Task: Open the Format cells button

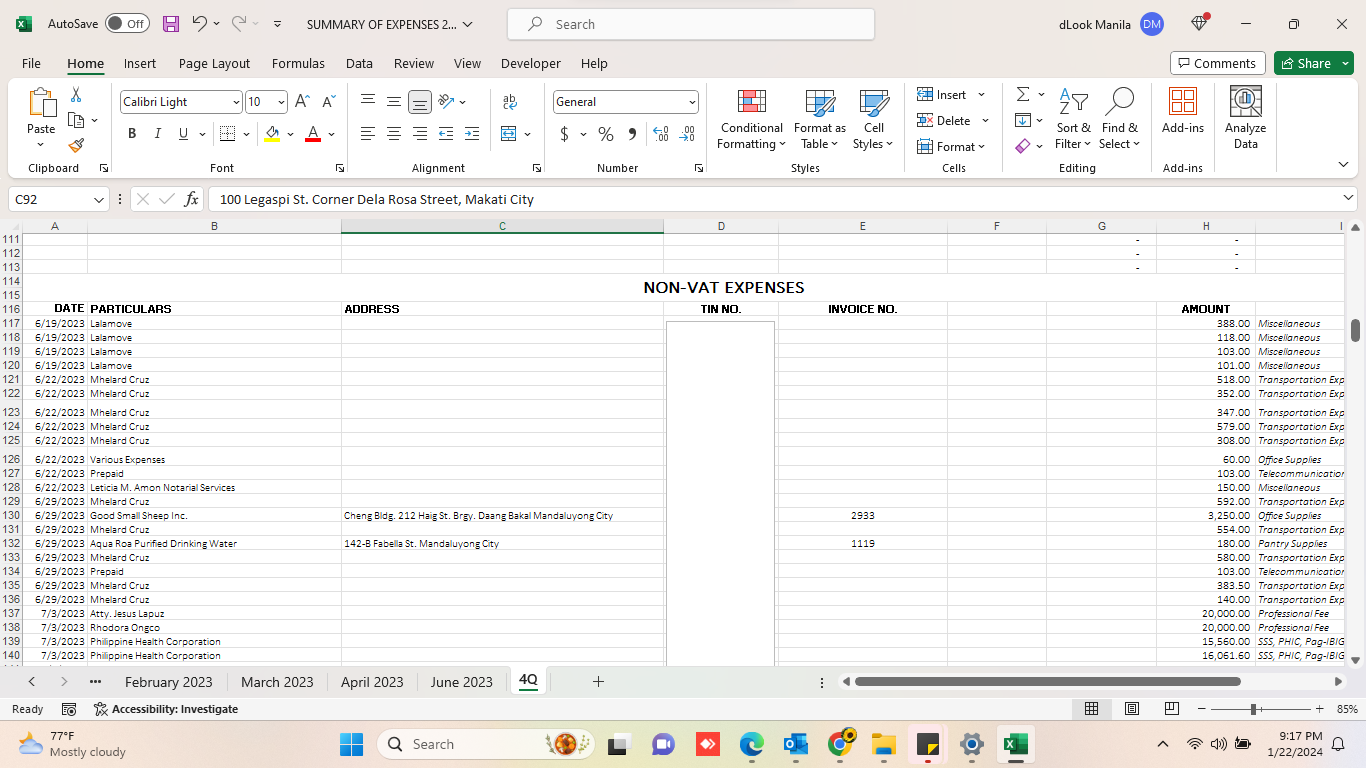Action: tap(952, 147)
